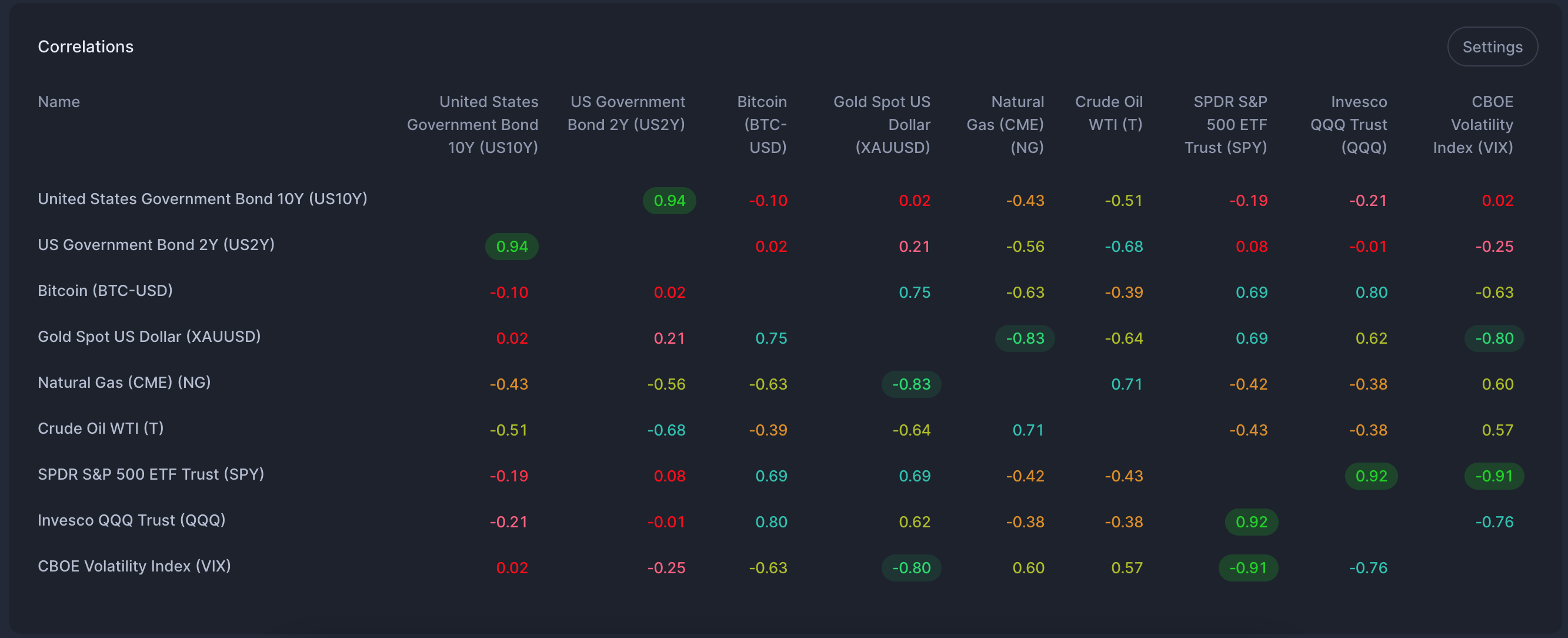Click the Crude Oil WTI (T) row name
The width and height of the screenshot is (1568, 638).
[x=101, y=428]
